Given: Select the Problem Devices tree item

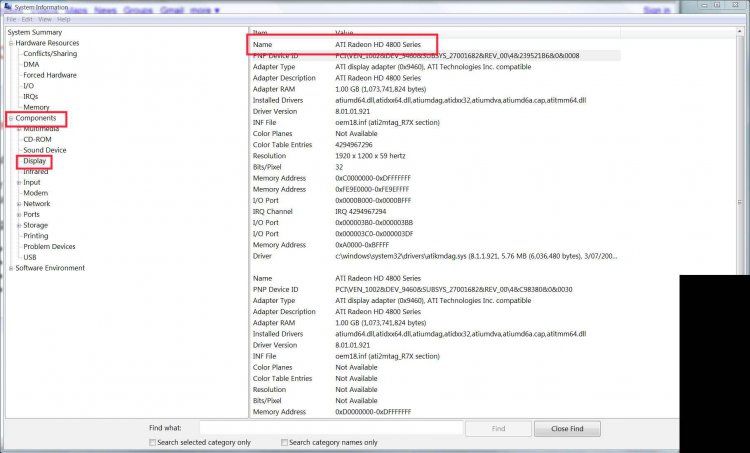Looking at the screenshot, I should [x=49, y=246].
